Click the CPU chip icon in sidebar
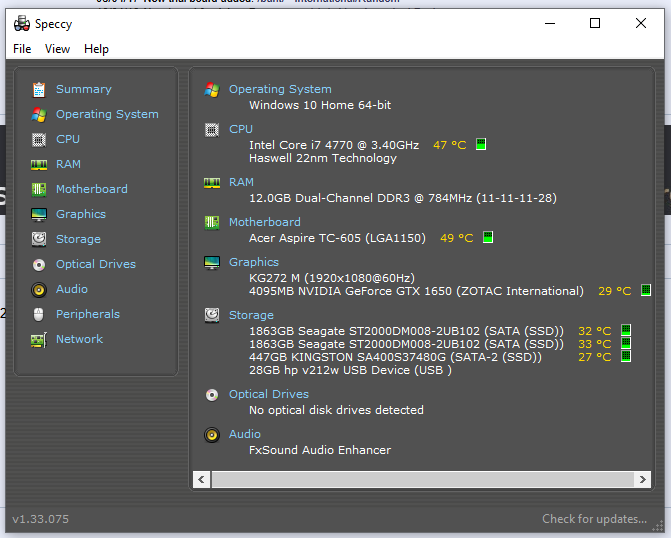The image size is (671, 538). coord(39,140)
